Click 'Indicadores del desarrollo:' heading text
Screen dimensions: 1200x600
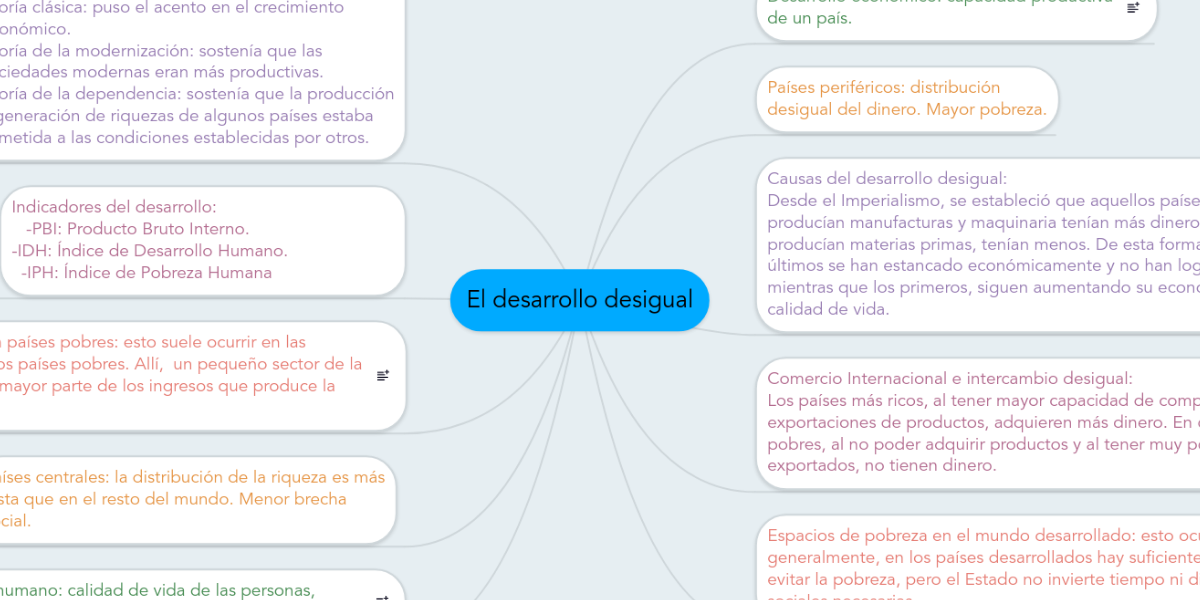114,208
